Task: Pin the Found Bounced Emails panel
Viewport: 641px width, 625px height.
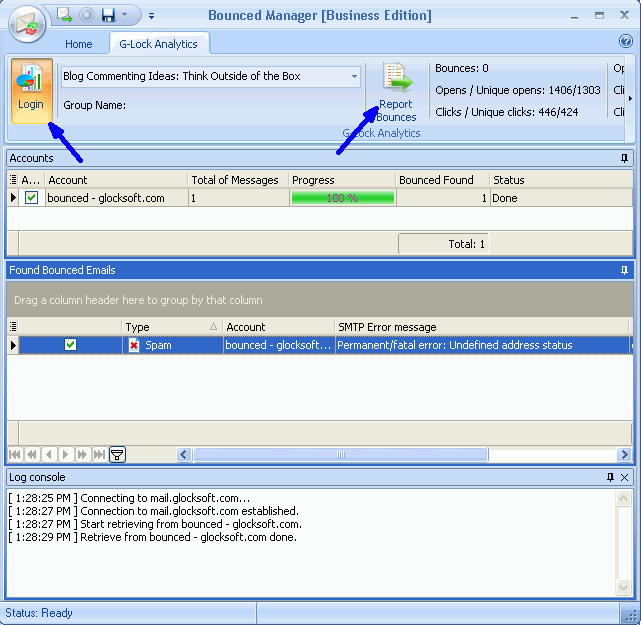Action: (624, 270)
